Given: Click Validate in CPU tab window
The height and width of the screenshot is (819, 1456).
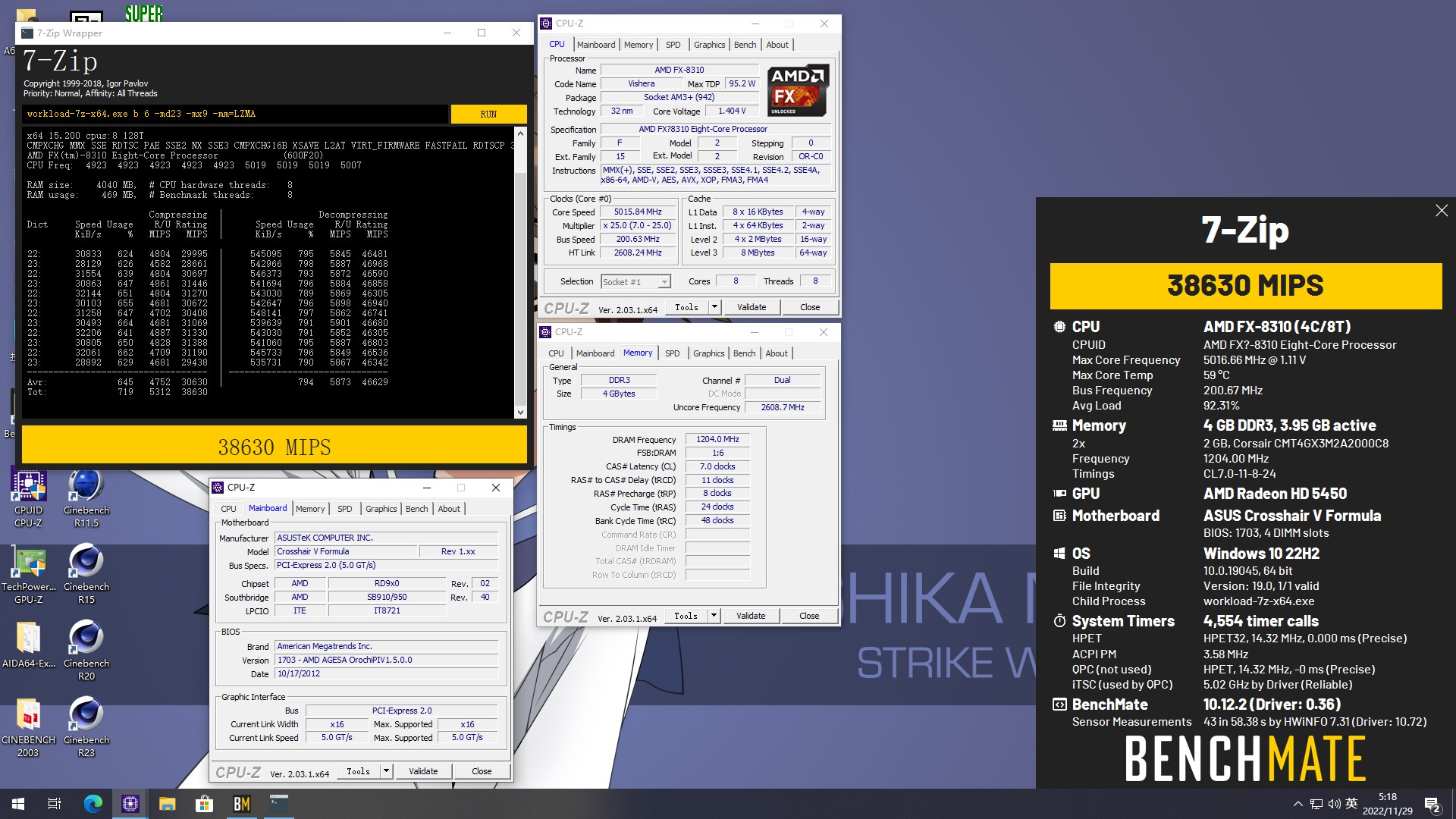Looking at the screenshot, I should click(x=752, y=307).
